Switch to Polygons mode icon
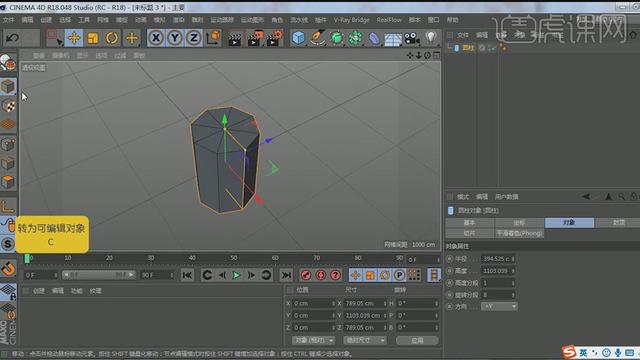640x360 pixels. point(8,182)
